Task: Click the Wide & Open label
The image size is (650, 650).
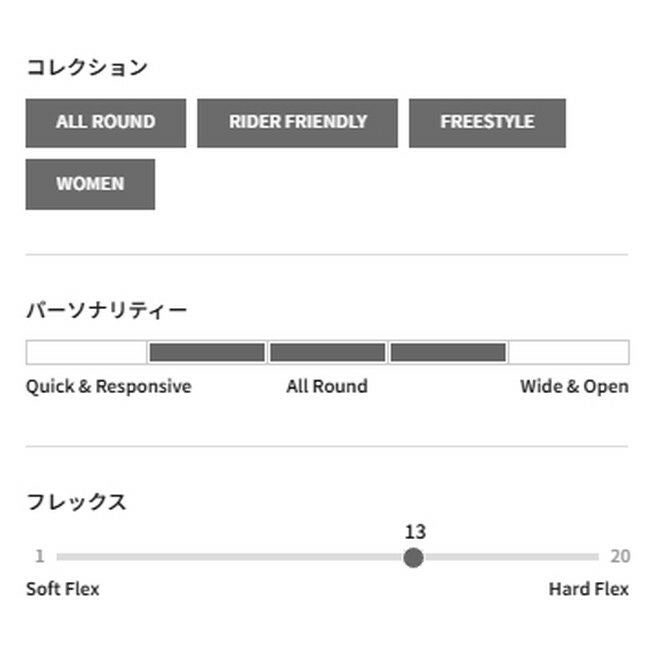Action: click(574, 386)
